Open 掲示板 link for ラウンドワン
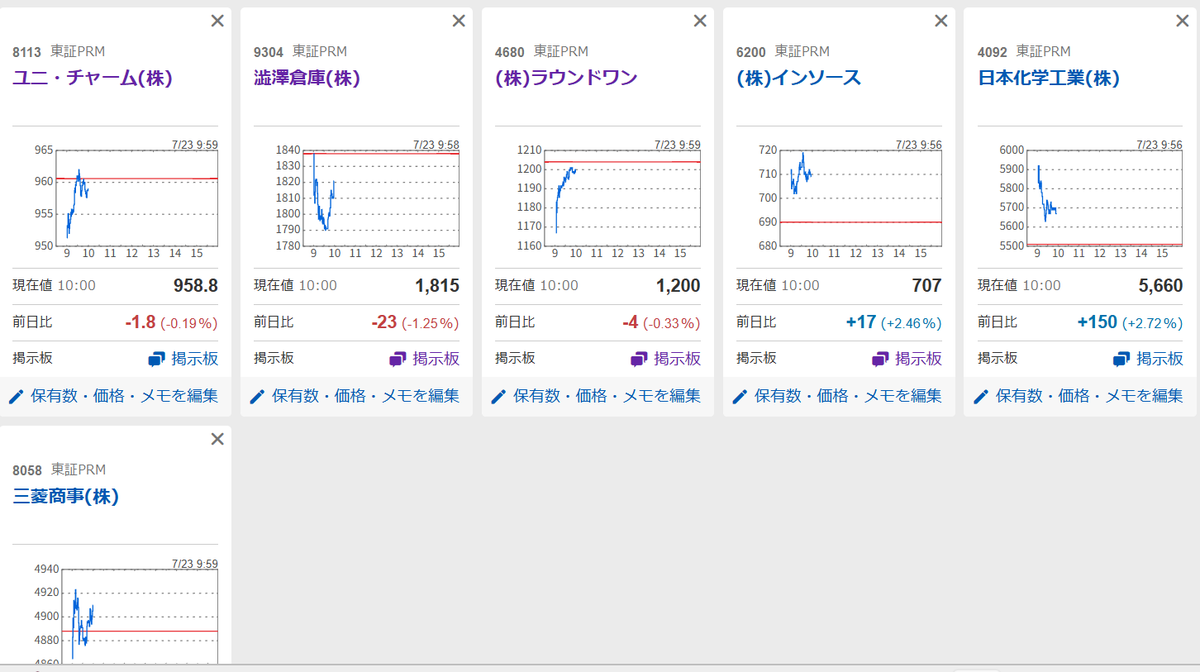The image size is (1200, 672). click(665, 358)
